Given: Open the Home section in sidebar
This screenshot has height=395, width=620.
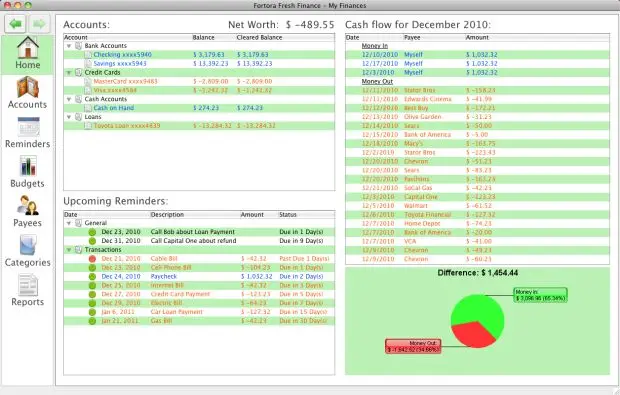Looking at the screenshot, I should coord(27,54).
